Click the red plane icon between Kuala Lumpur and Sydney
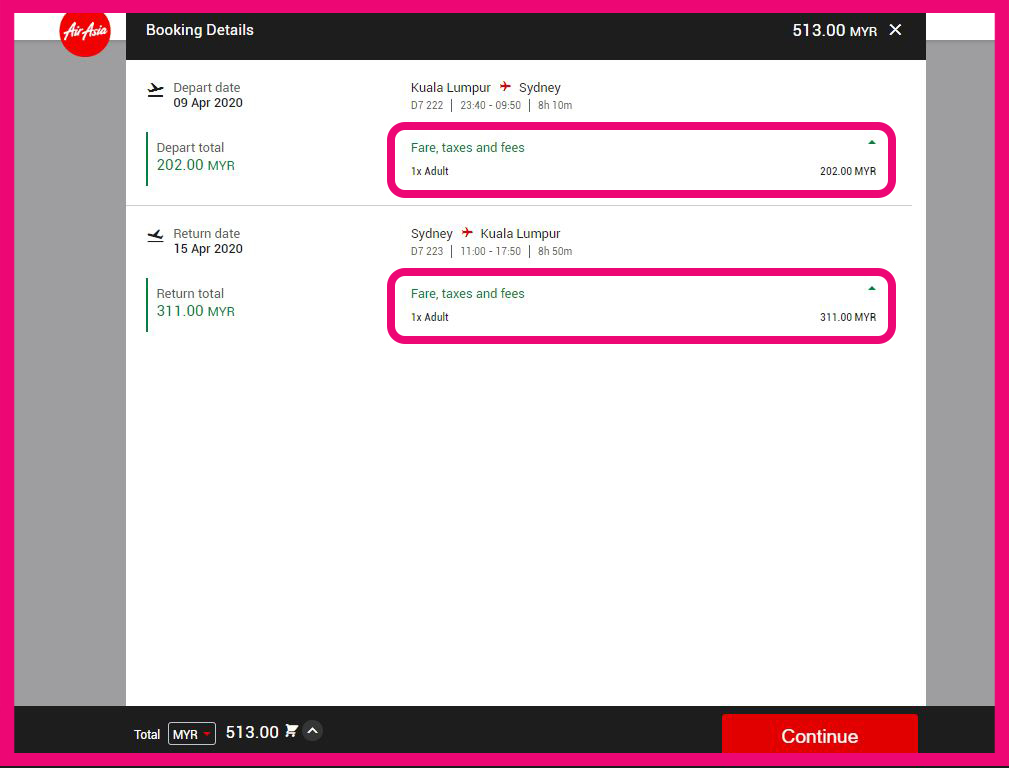1009x768 pixels. point(505,86)
